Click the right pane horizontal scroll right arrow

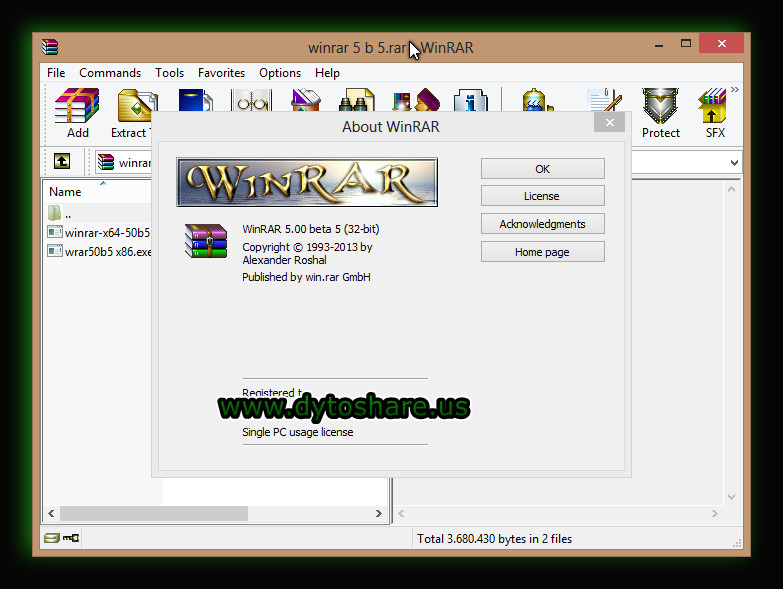[x=715, y=513]
